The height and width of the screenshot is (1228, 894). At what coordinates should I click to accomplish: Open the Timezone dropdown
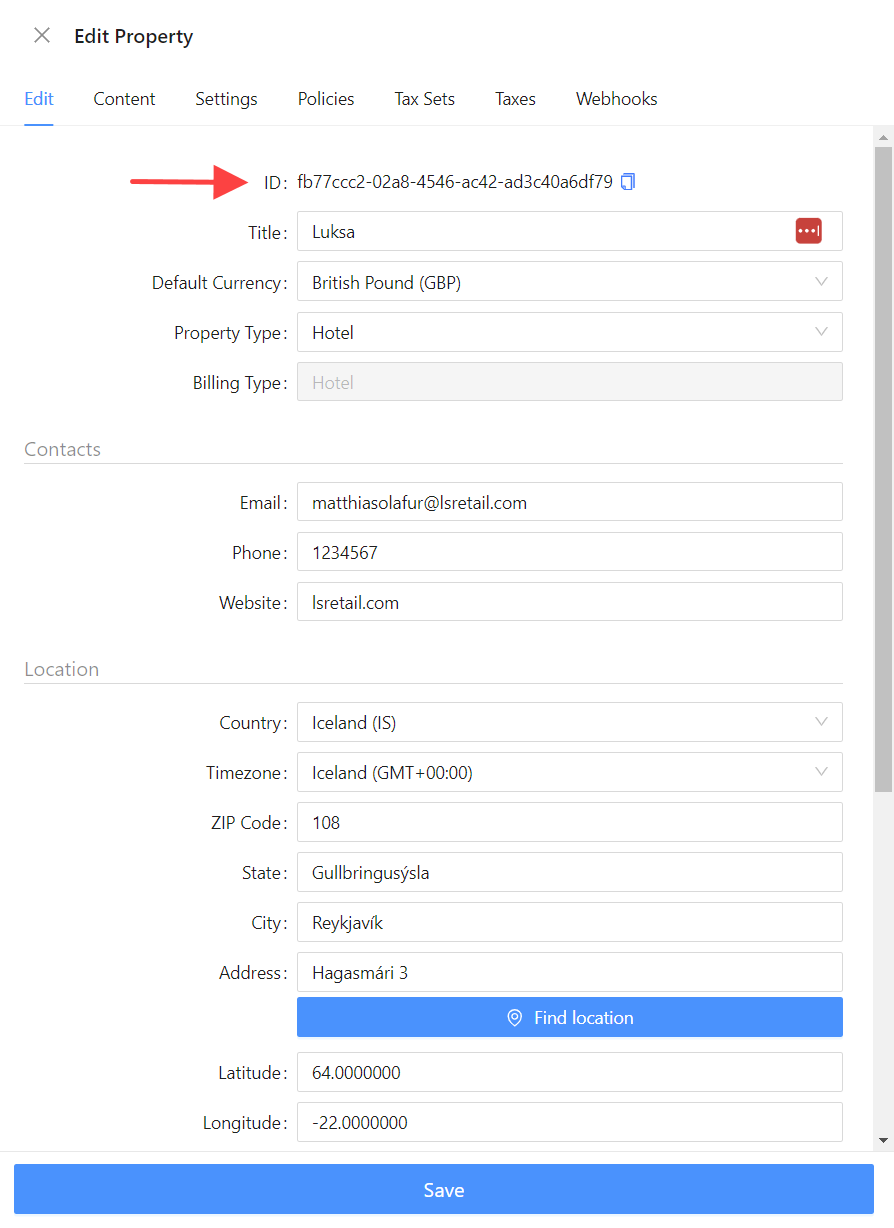point(821,772)
